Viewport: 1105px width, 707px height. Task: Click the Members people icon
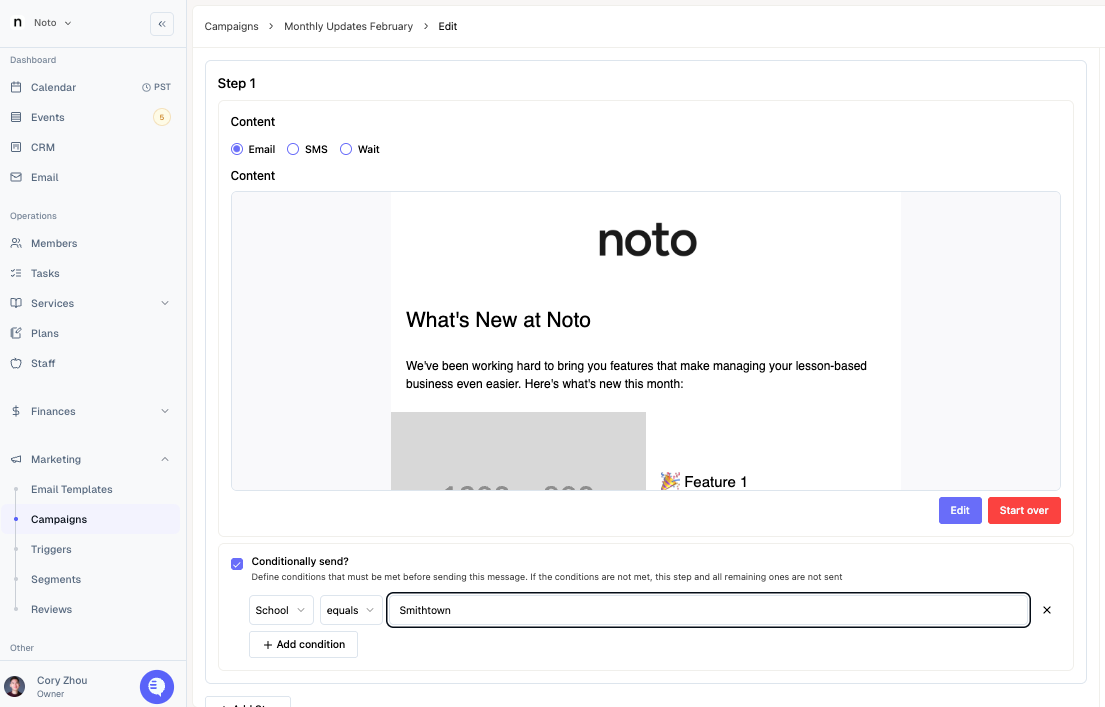[16, 243]
